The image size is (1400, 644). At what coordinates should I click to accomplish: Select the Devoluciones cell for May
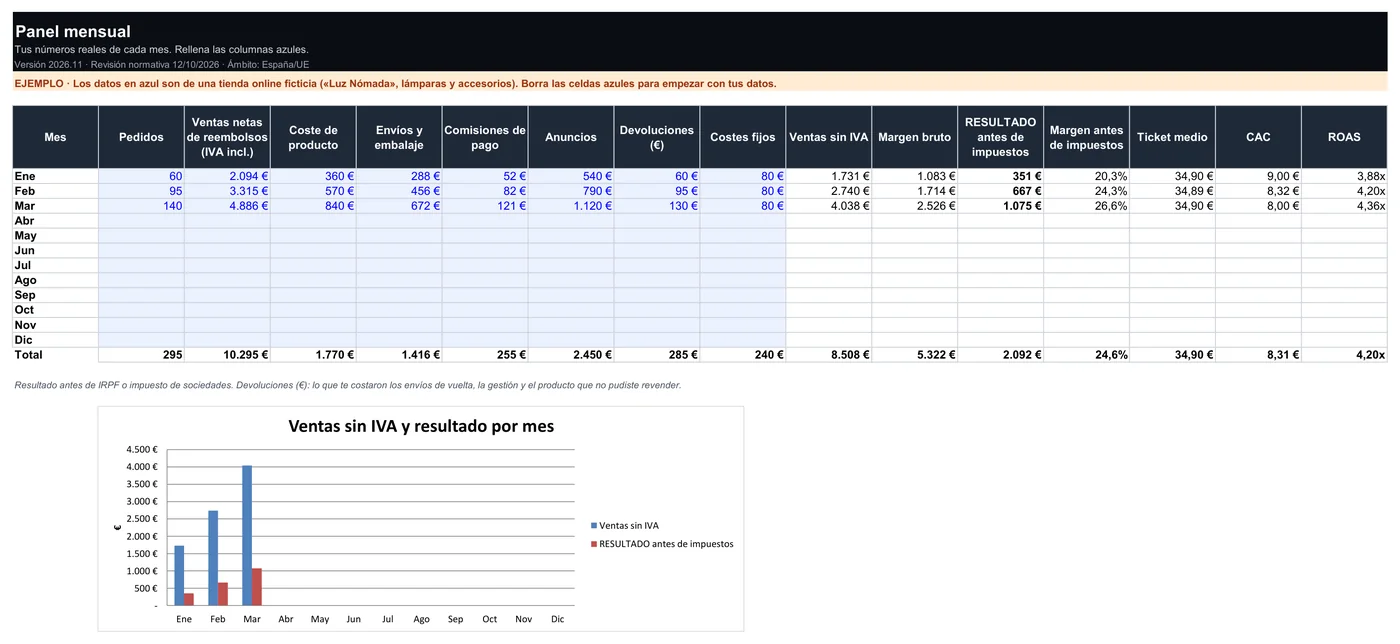tap(657, 236)
